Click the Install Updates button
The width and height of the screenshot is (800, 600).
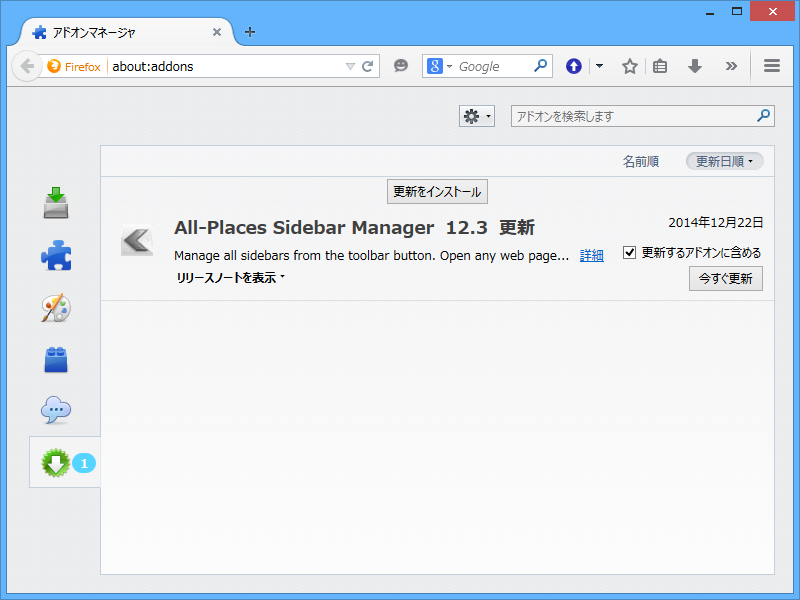(437, 192)
